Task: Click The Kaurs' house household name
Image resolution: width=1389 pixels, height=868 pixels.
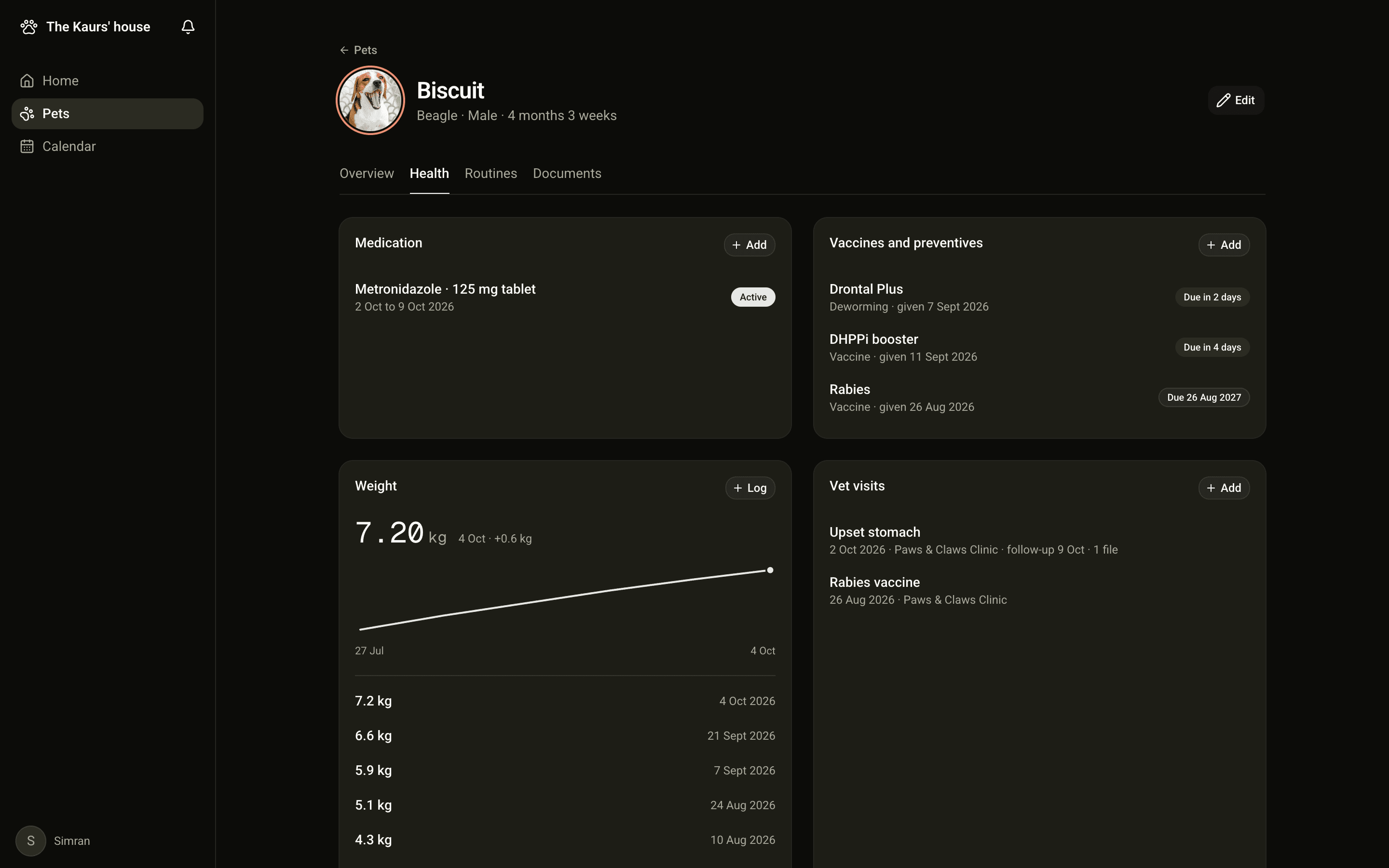Action: 98,27
